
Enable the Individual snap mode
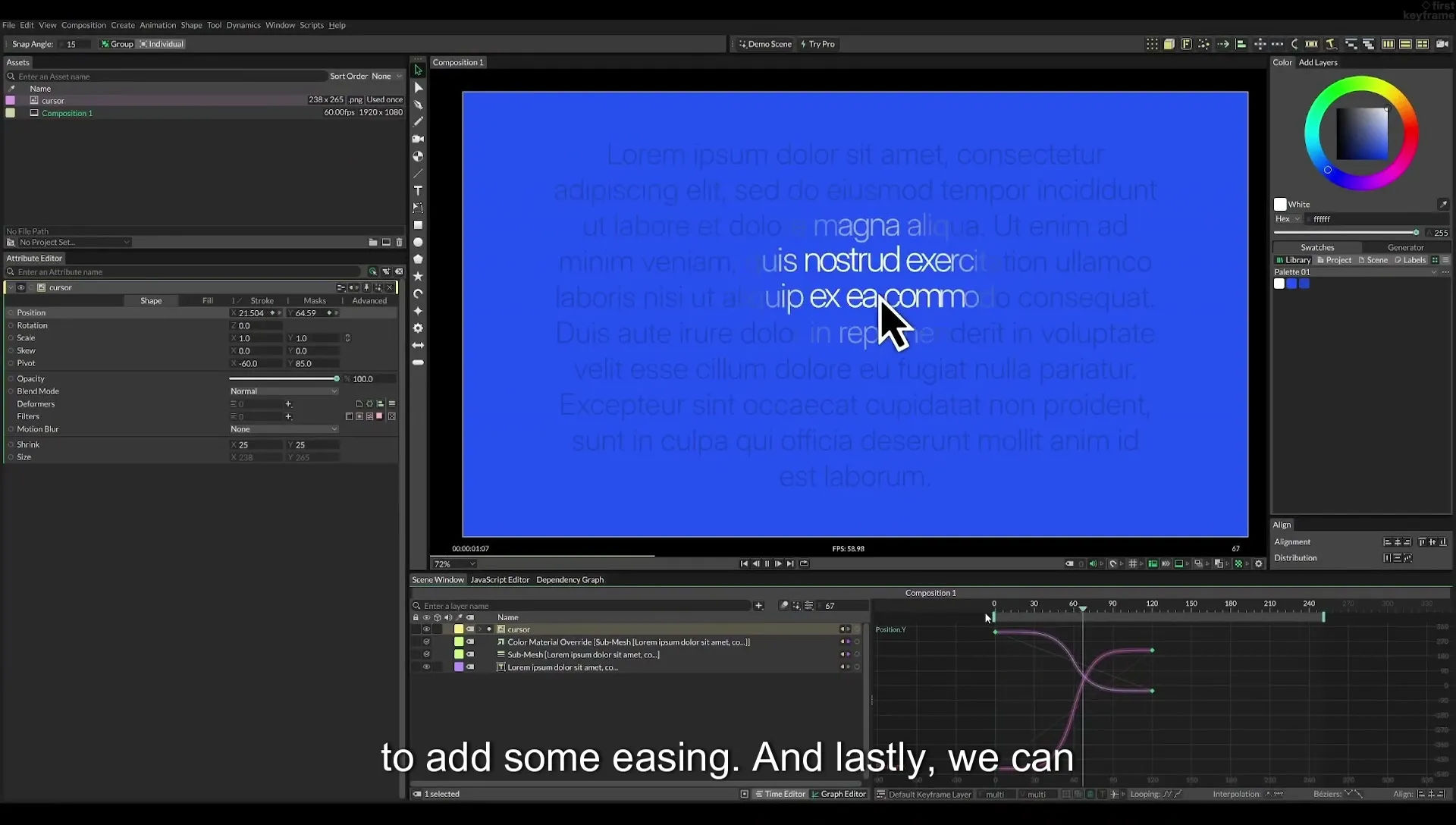tap(161, 44)
